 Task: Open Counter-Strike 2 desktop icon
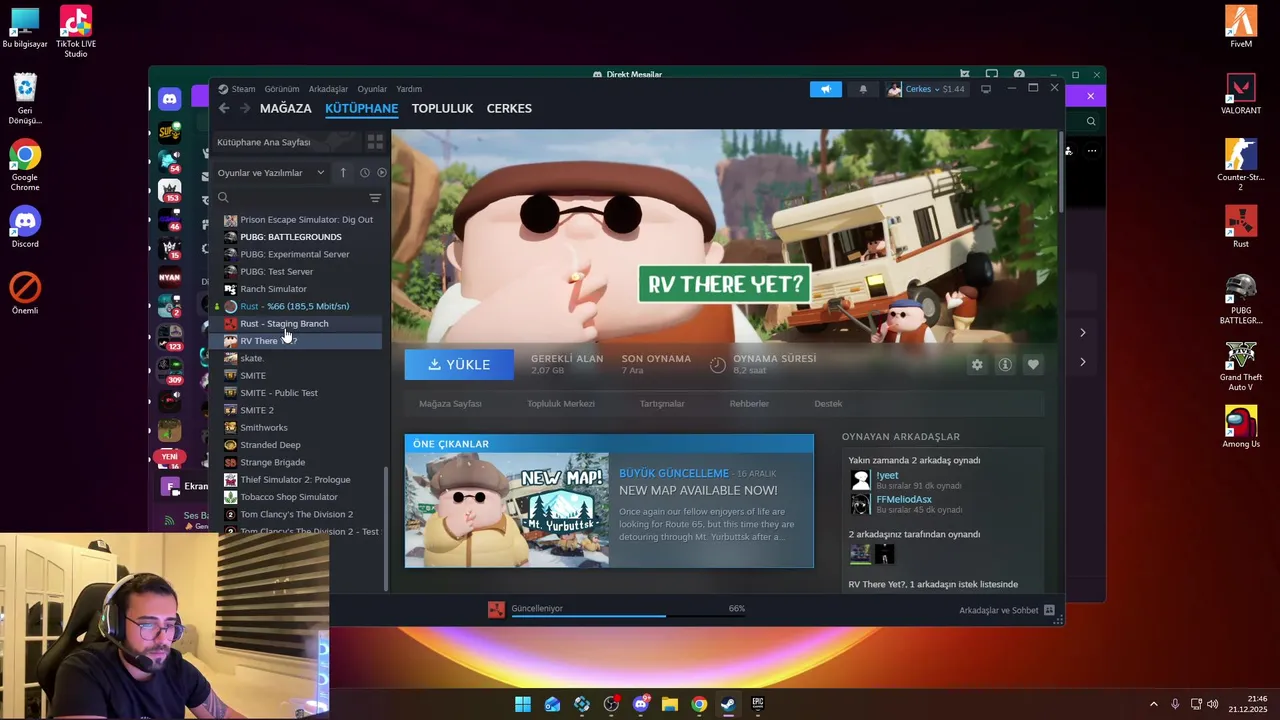1241,164
